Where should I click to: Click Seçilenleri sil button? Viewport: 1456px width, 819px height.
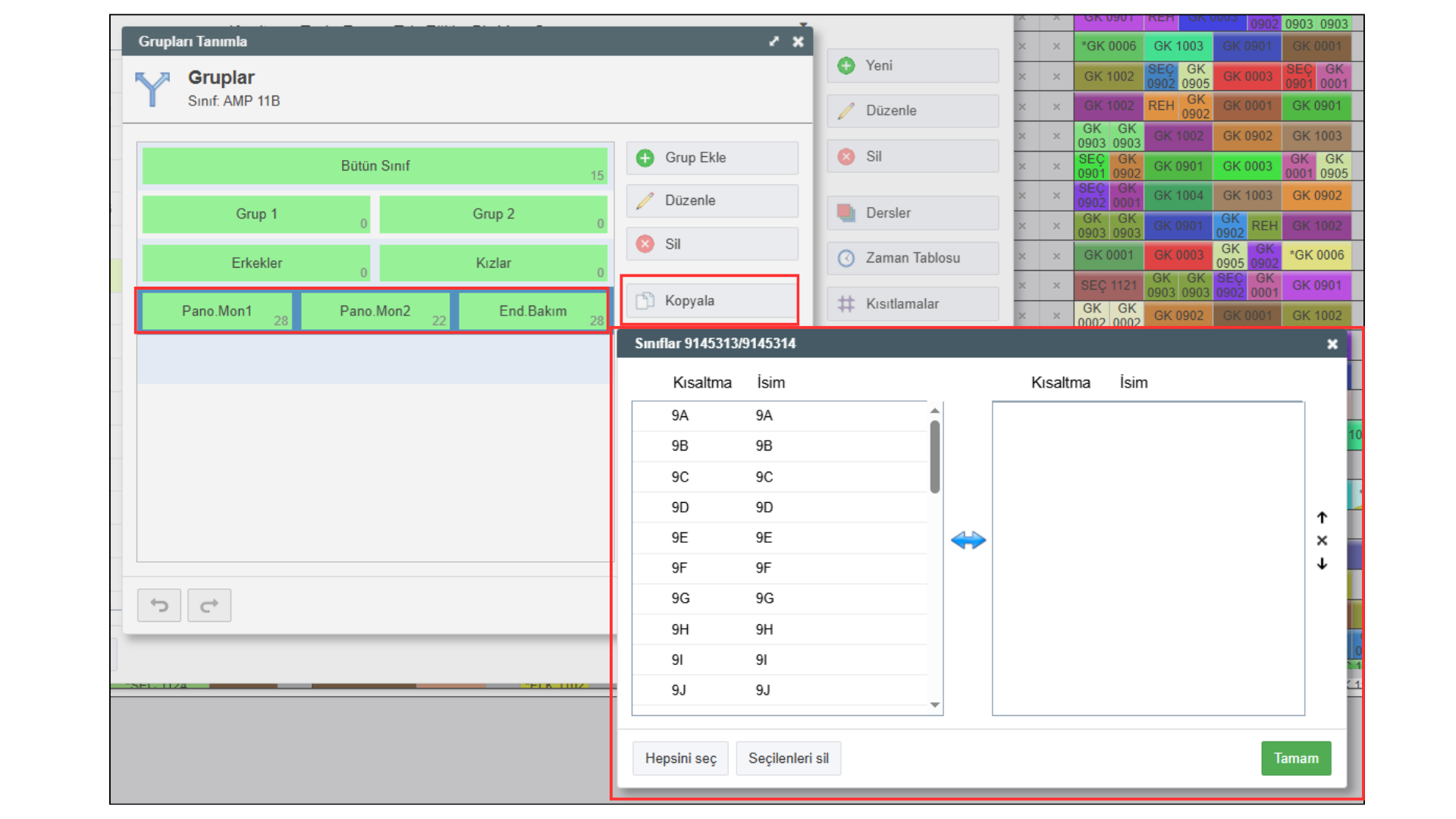tap(788, 758)
